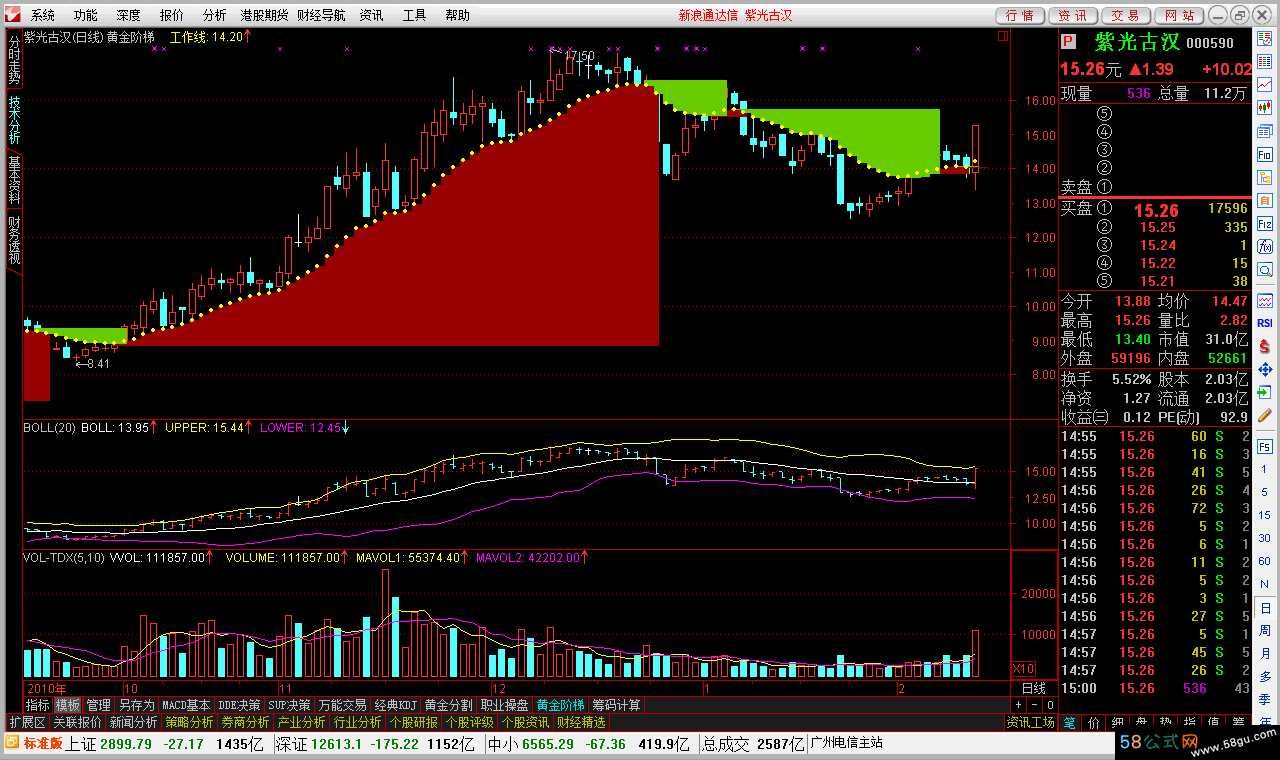Click the 标准版 icon in status bar
This screenshot has width=1280, height=760.
click(x=35, y=743)
